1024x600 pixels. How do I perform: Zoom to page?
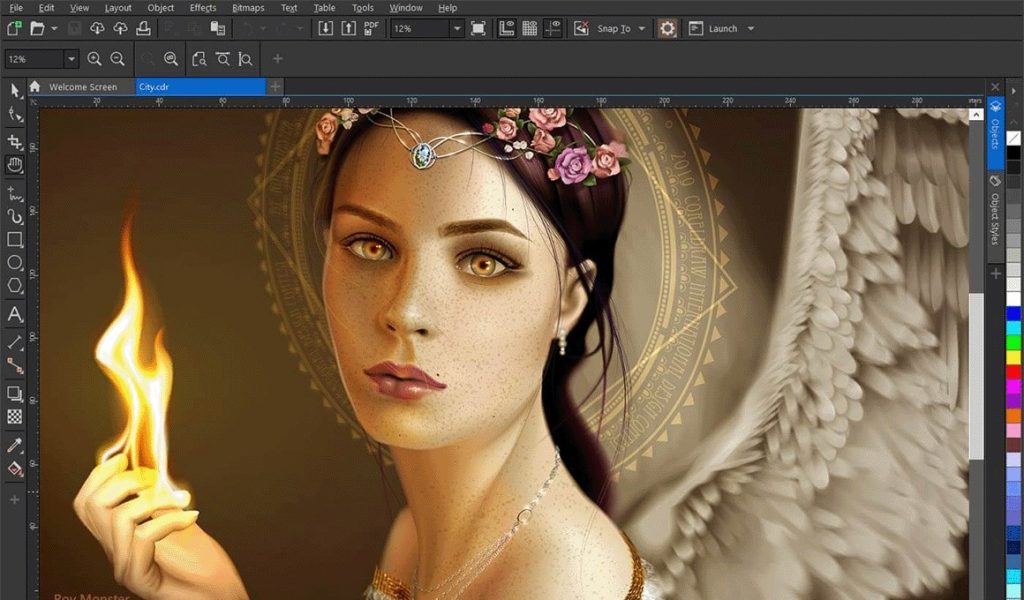point(199,59)
